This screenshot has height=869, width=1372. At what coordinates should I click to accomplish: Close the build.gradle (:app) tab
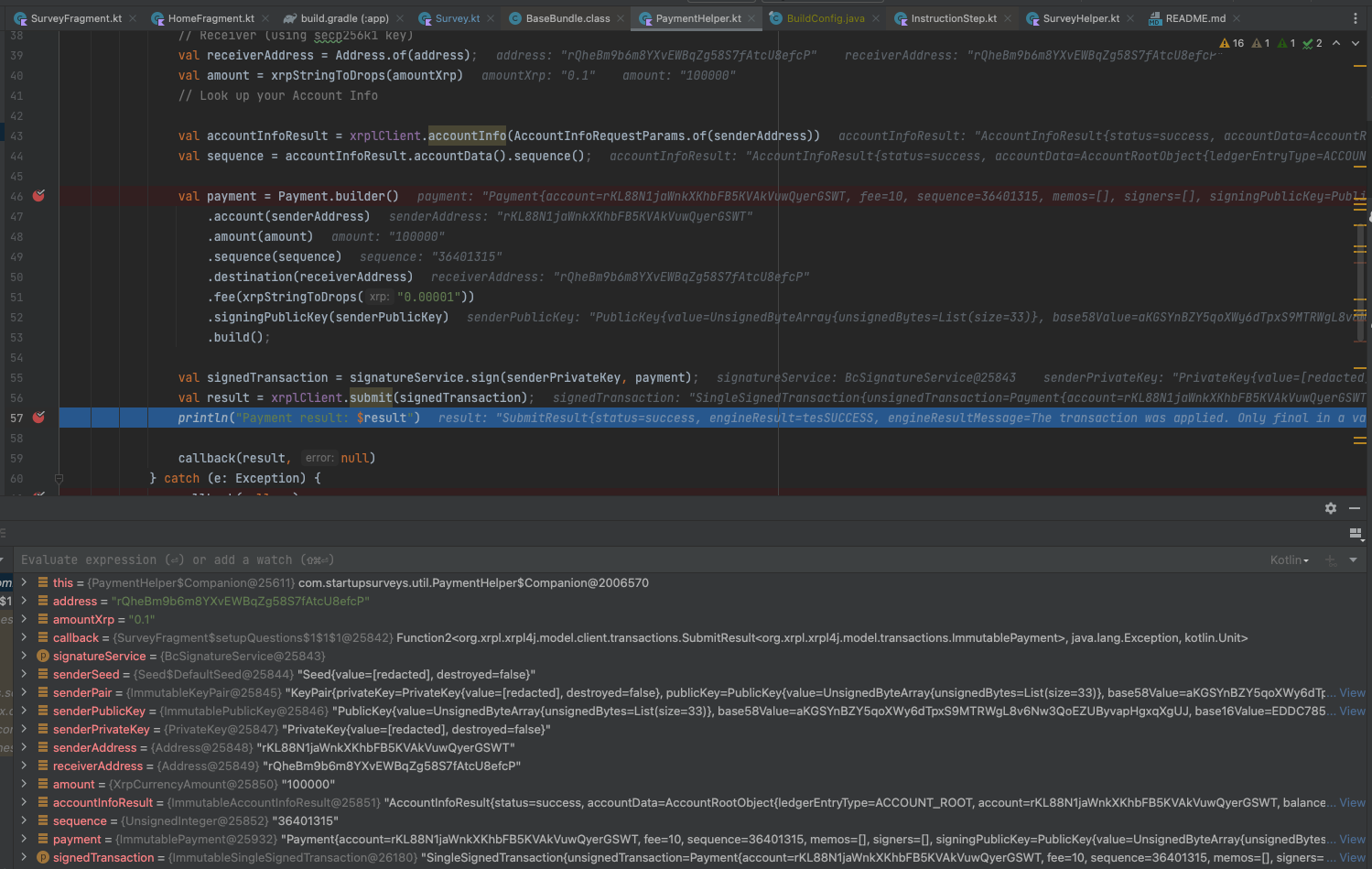click(400, 18)
